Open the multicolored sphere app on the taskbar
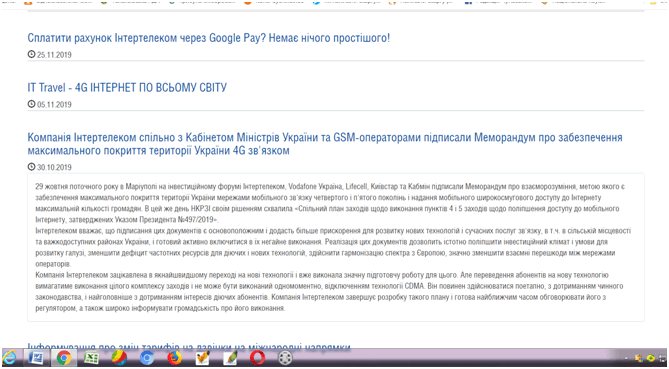 pos(119,357)
